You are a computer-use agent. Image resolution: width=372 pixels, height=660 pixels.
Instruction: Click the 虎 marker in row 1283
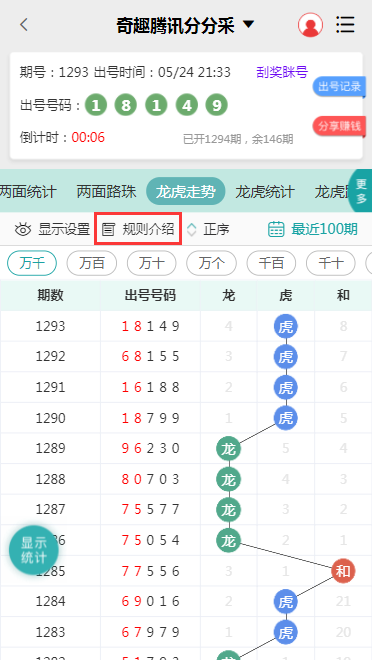coord(286,633)
